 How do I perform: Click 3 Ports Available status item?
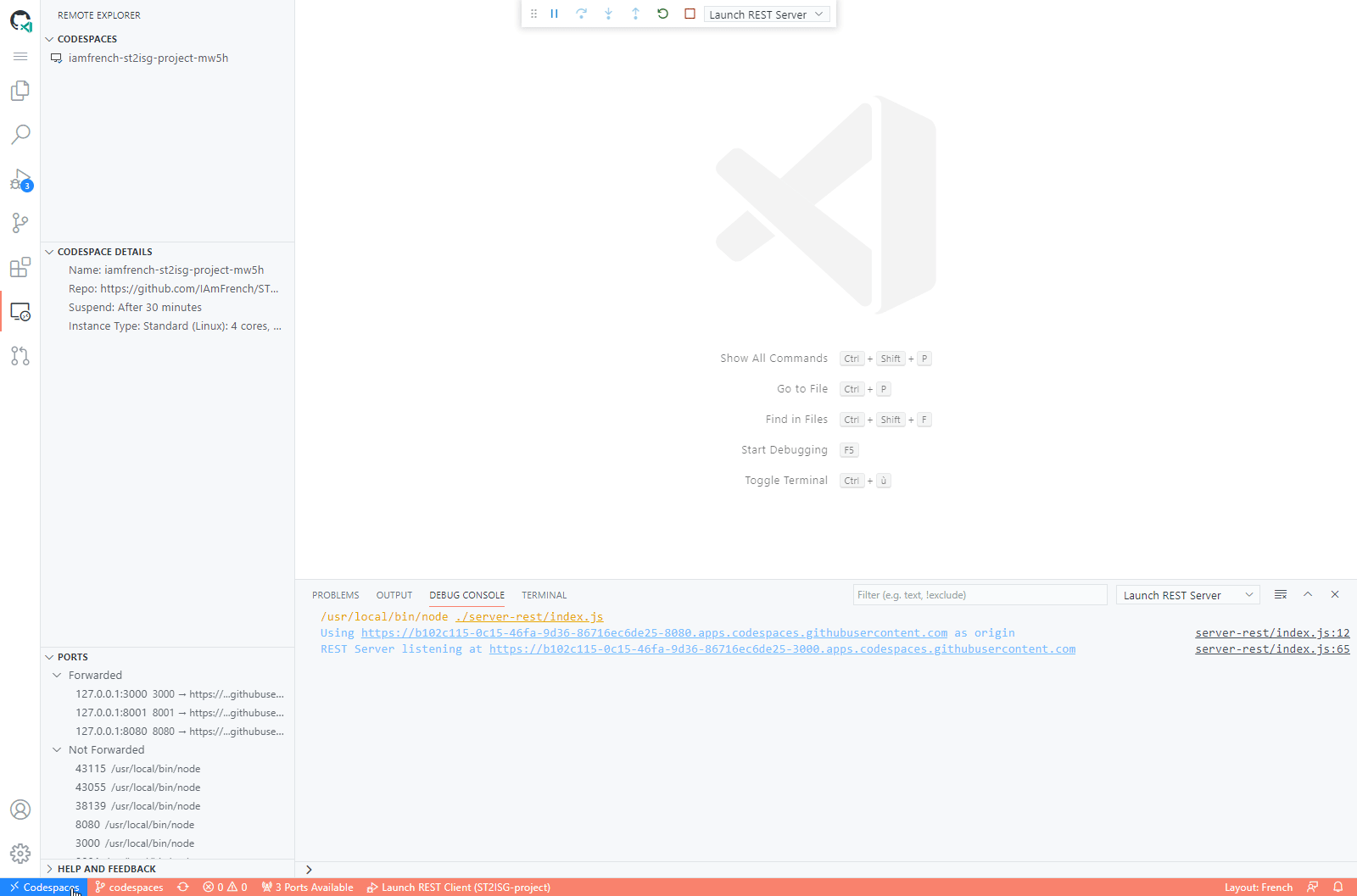(x=308, y=888)
